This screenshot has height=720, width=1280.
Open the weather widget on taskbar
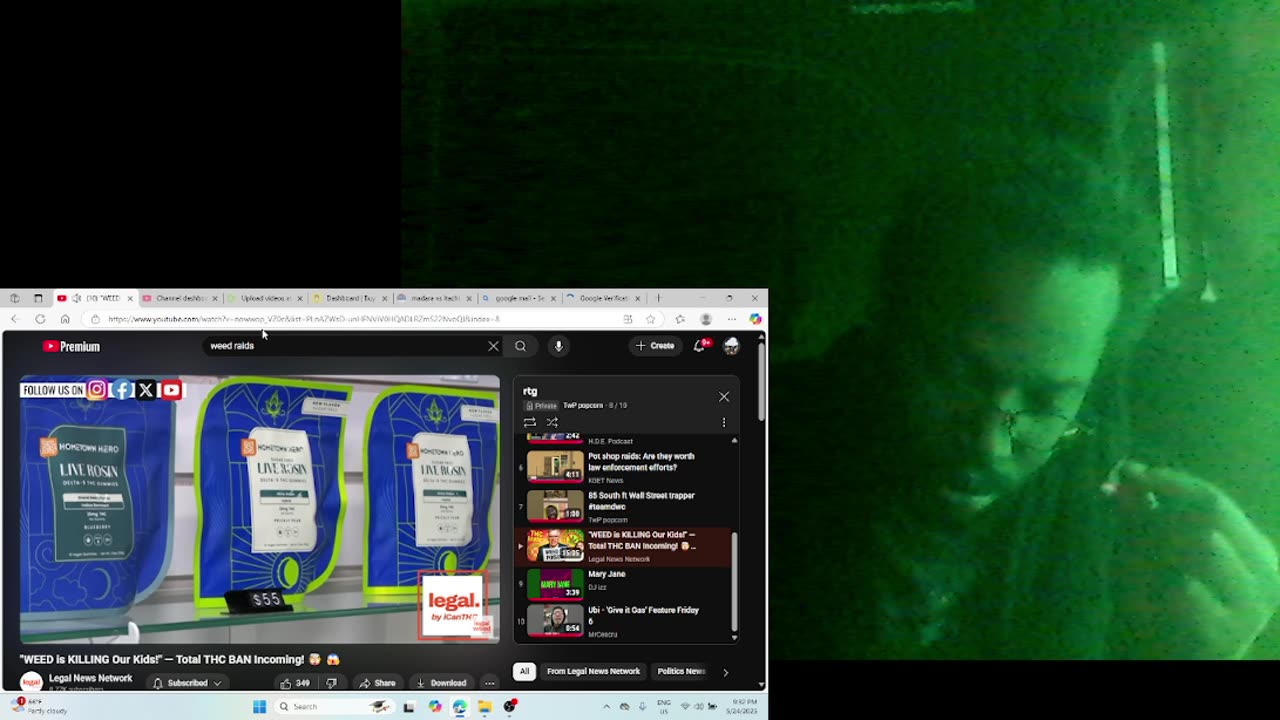pos(38,706)
